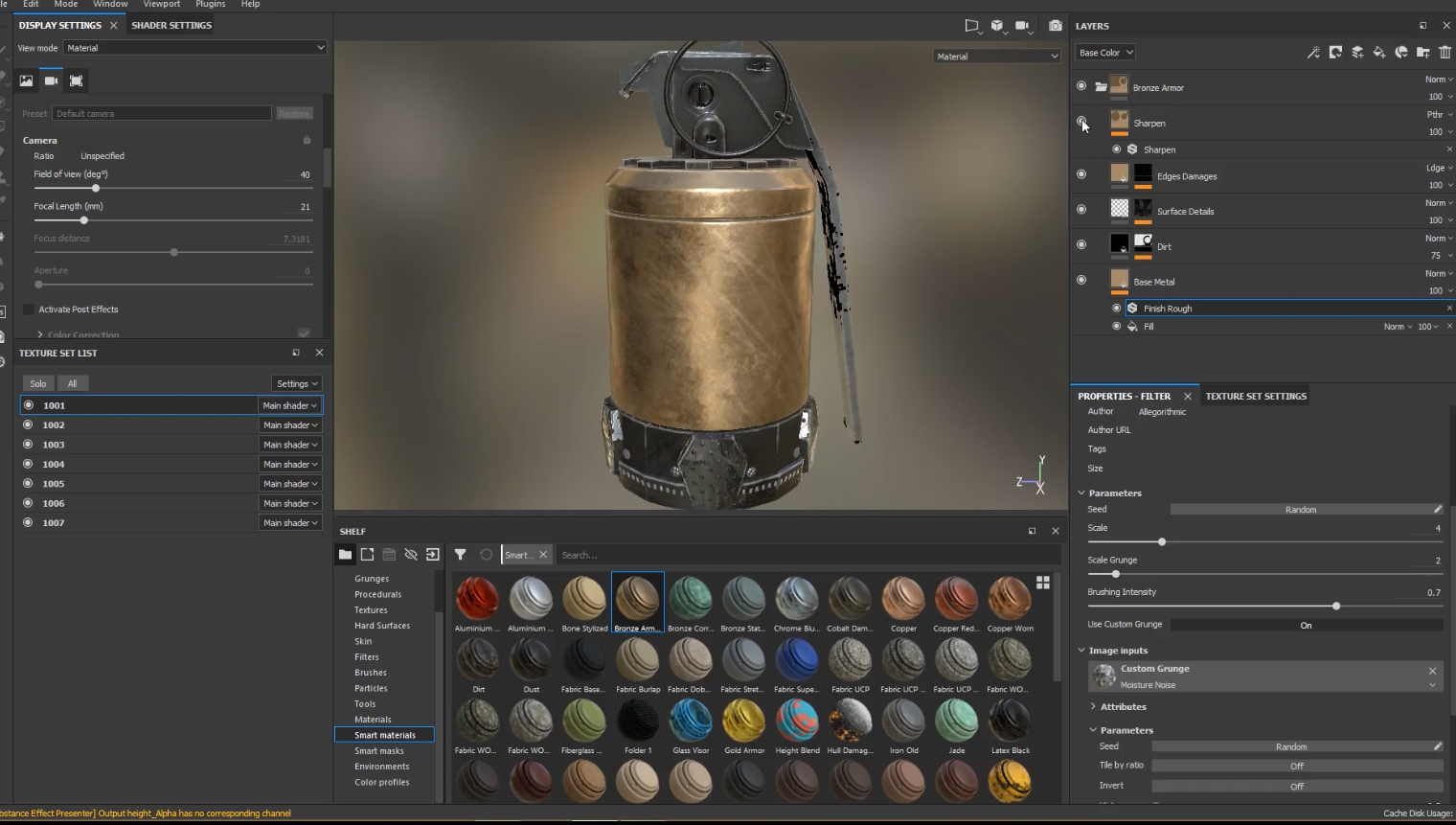Open environment settings image icon
This screenshot has height=825, width=1456.
(26, 81)
